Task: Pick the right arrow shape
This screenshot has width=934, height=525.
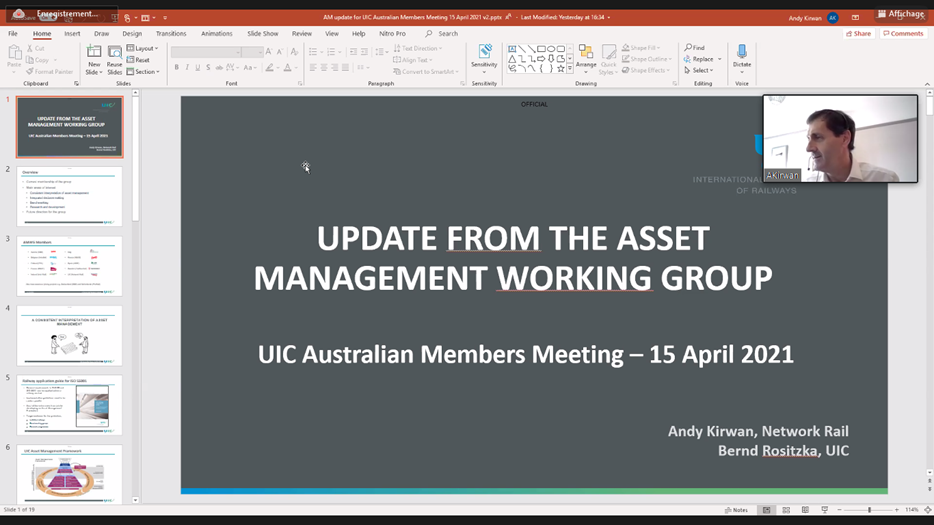Action: tap(541, 59)
